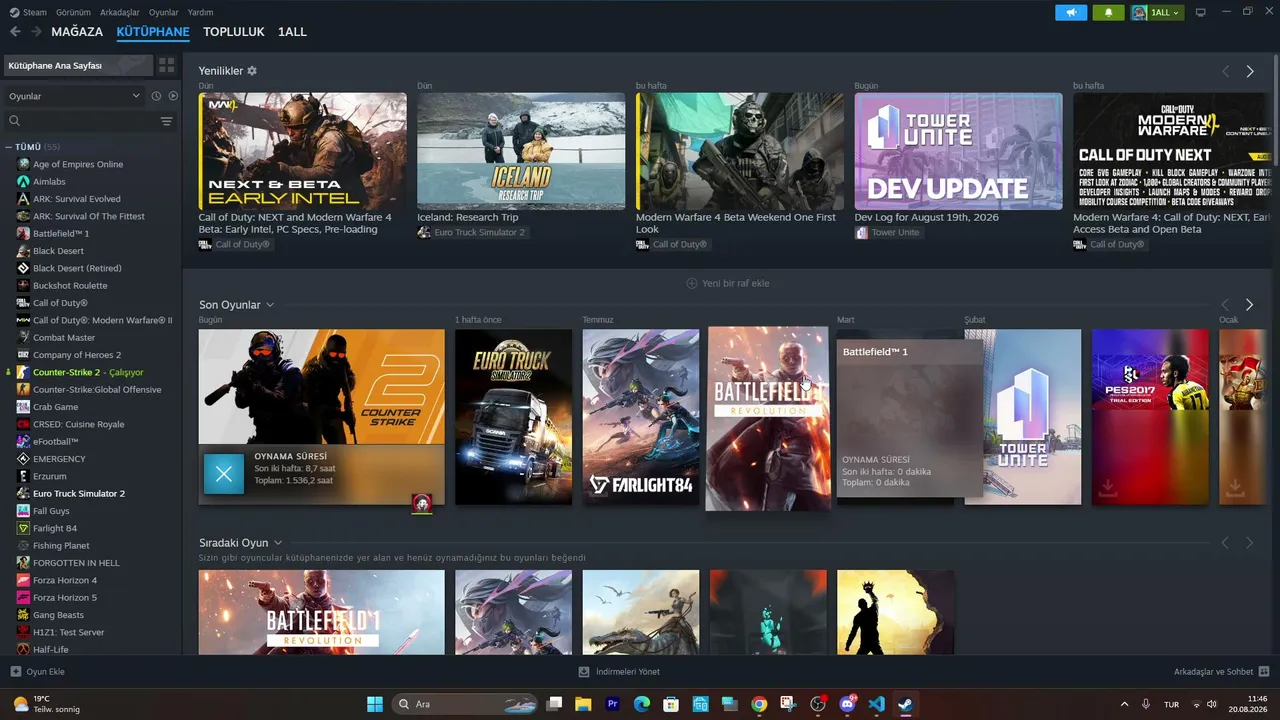Open the blue announcements megaphone button
Screen dimensions: 1280x720
tap(1071, 13)
